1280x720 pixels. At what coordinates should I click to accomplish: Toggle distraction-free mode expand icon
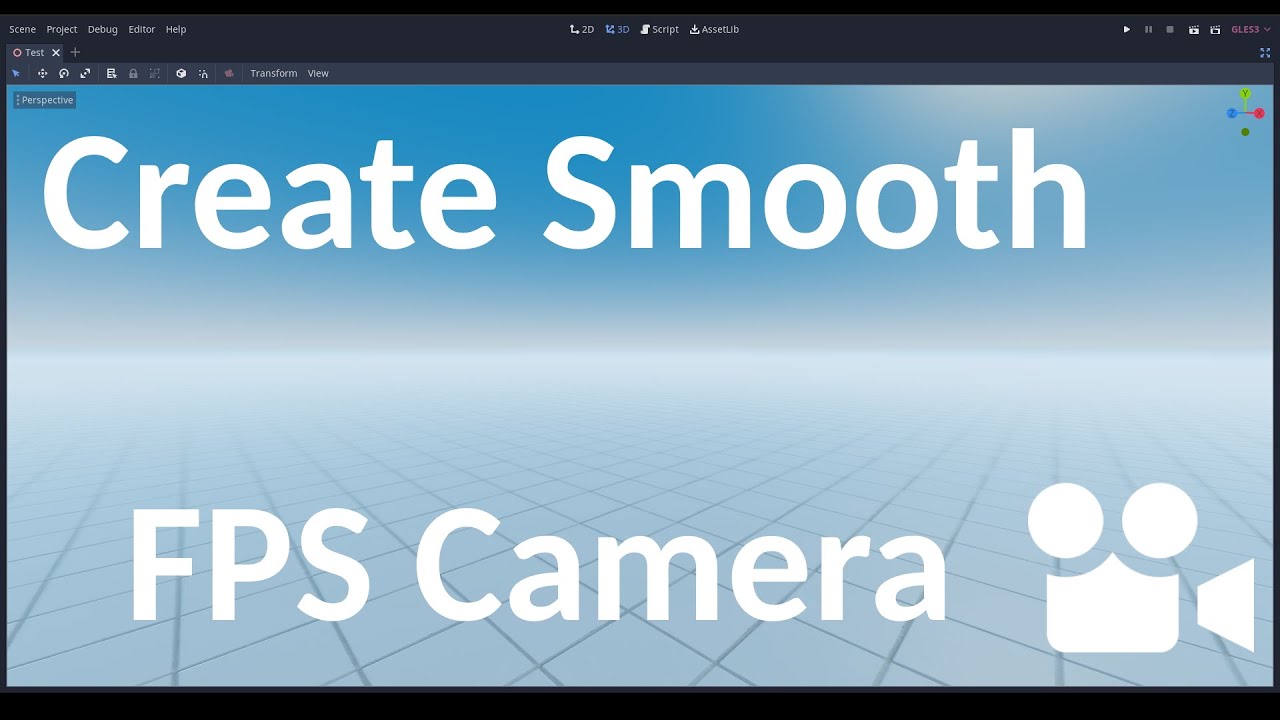[x=1265, y=52]
